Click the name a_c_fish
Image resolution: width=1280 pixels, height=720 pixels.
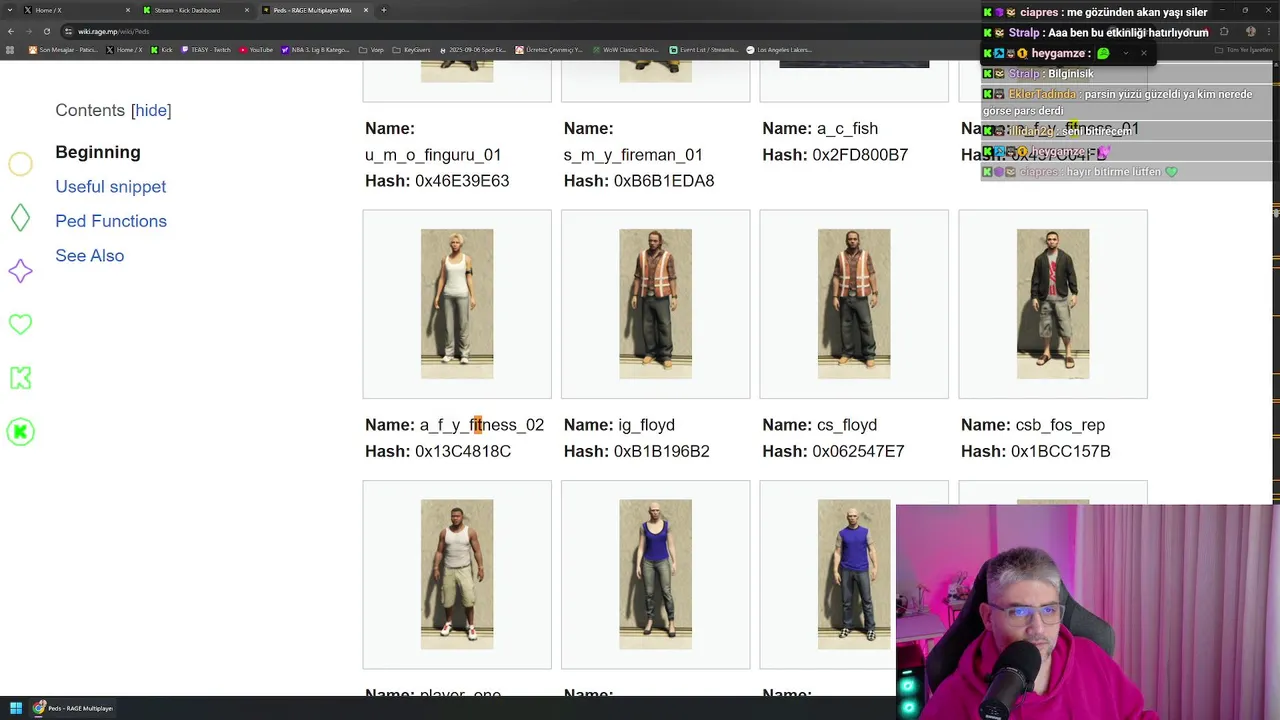click(x=847, y=128)
